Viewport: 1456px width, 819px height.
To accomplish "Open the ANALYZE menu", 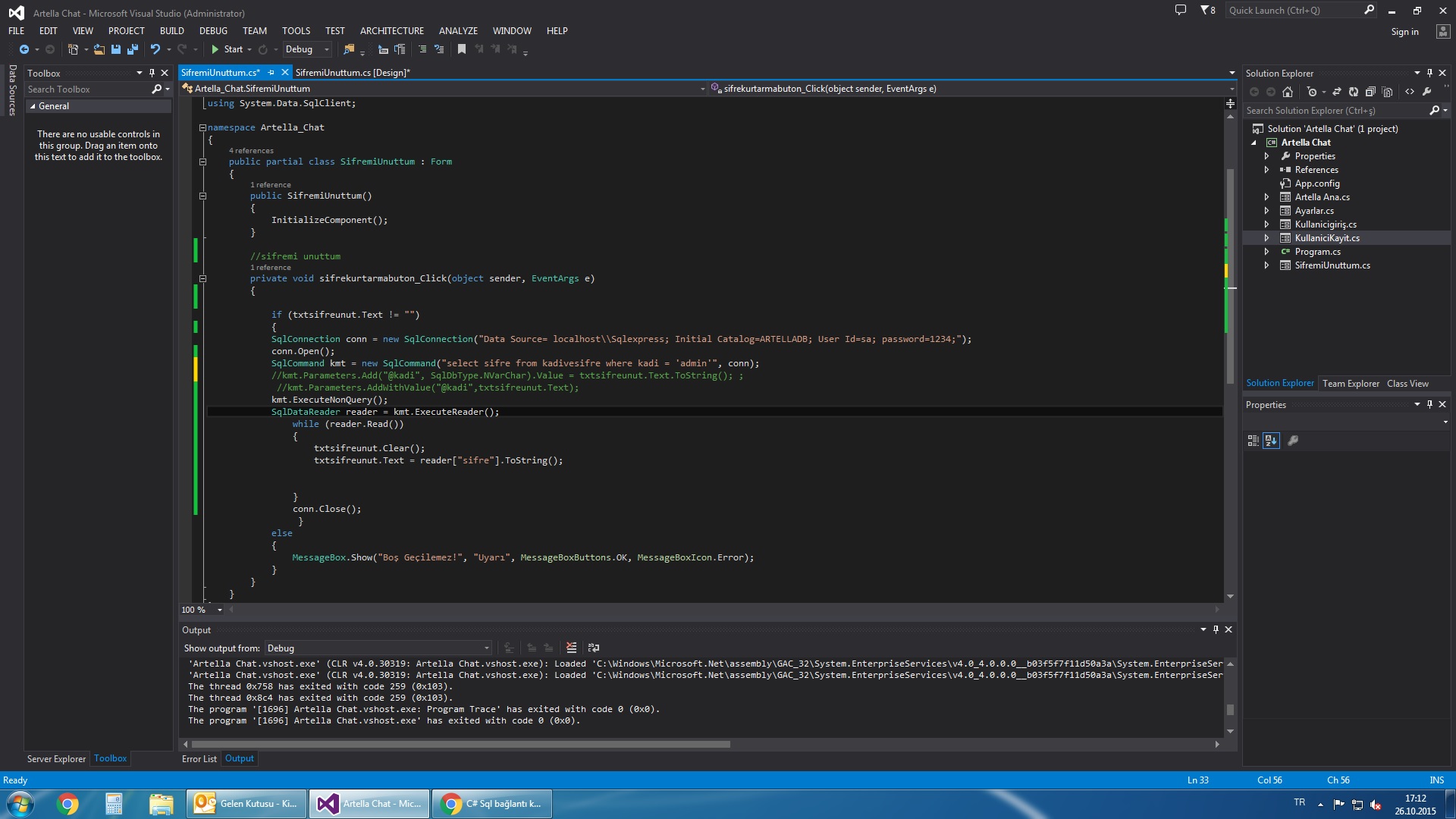I will click(x=458, y=31).
